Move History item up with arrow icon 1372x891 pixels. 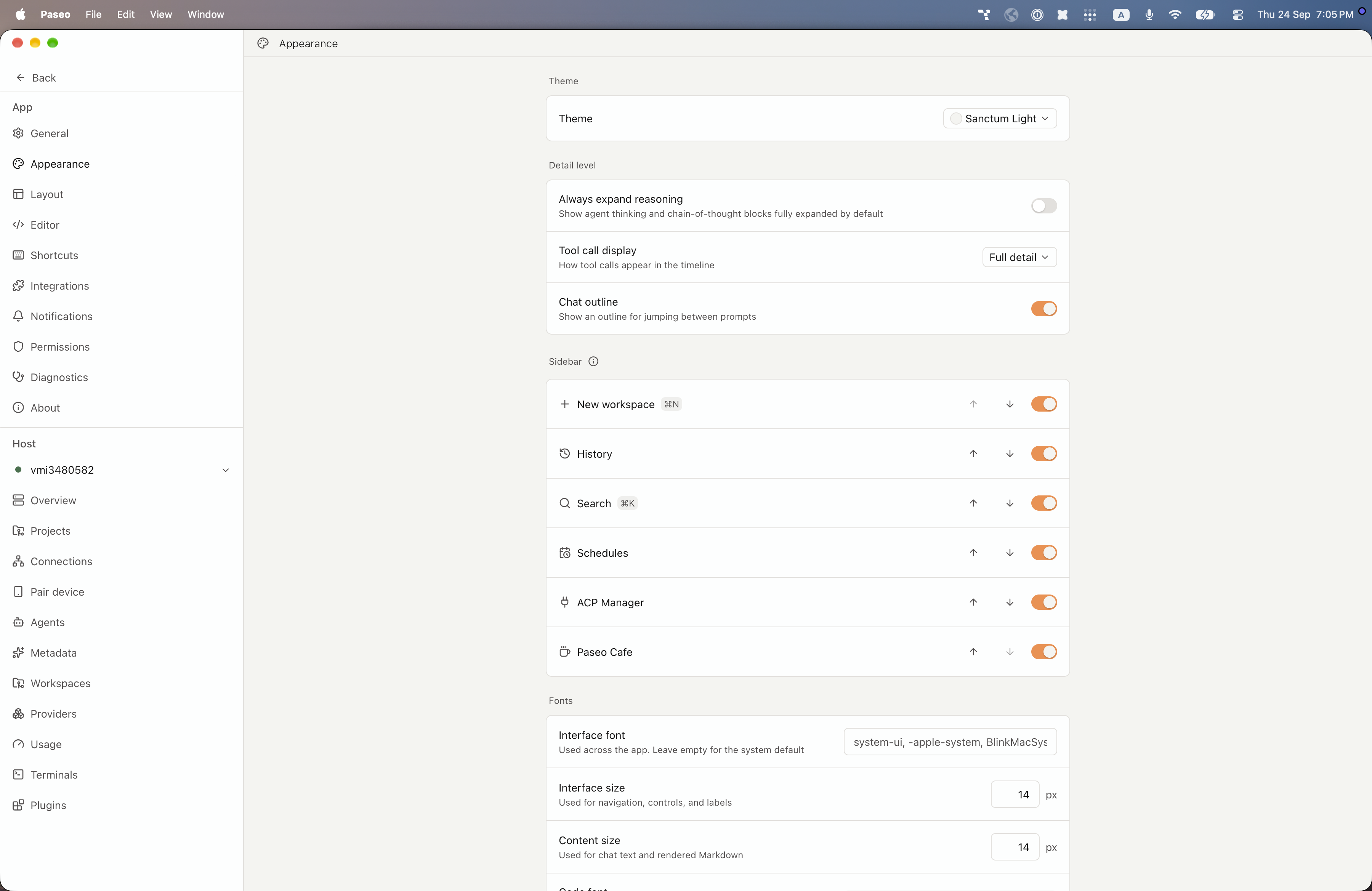coord(973,454)
